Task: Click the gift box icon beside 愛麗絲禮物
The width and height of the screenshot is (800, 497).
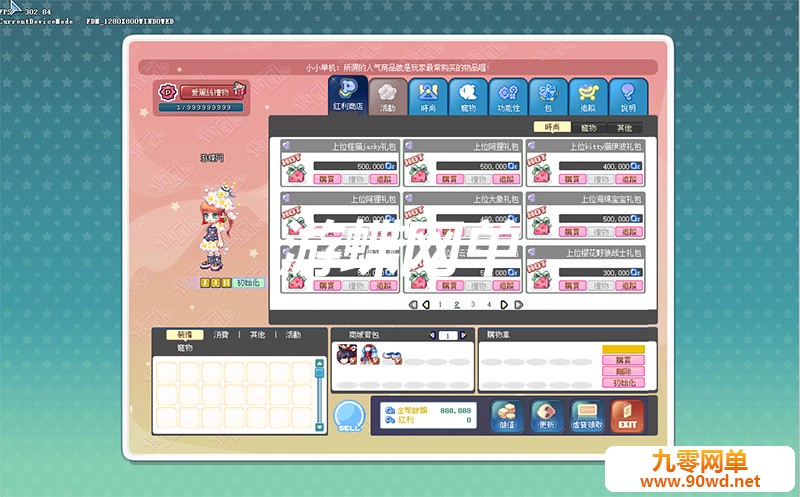Action: [239, 90]
